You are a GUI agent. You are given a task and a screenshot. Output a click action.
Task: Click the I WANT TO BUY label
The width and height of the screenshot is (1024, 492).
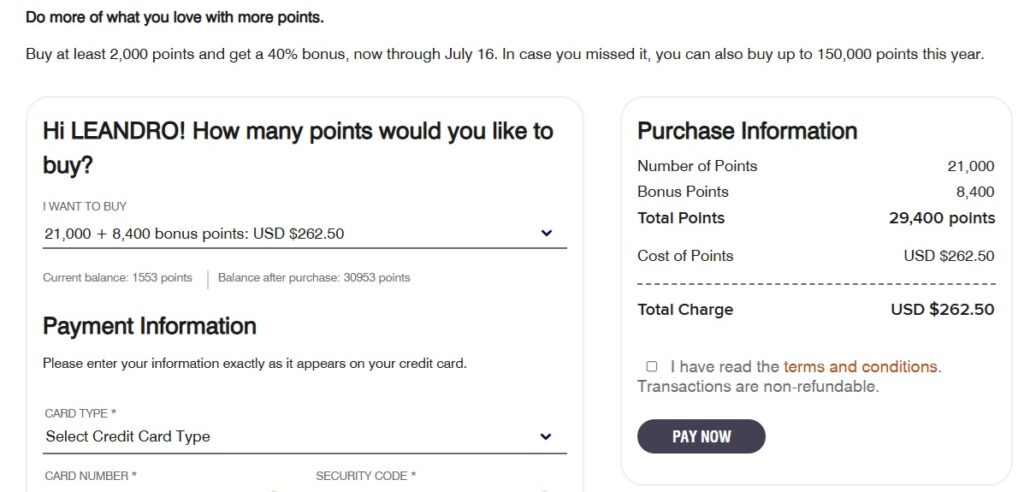[85, 207]
